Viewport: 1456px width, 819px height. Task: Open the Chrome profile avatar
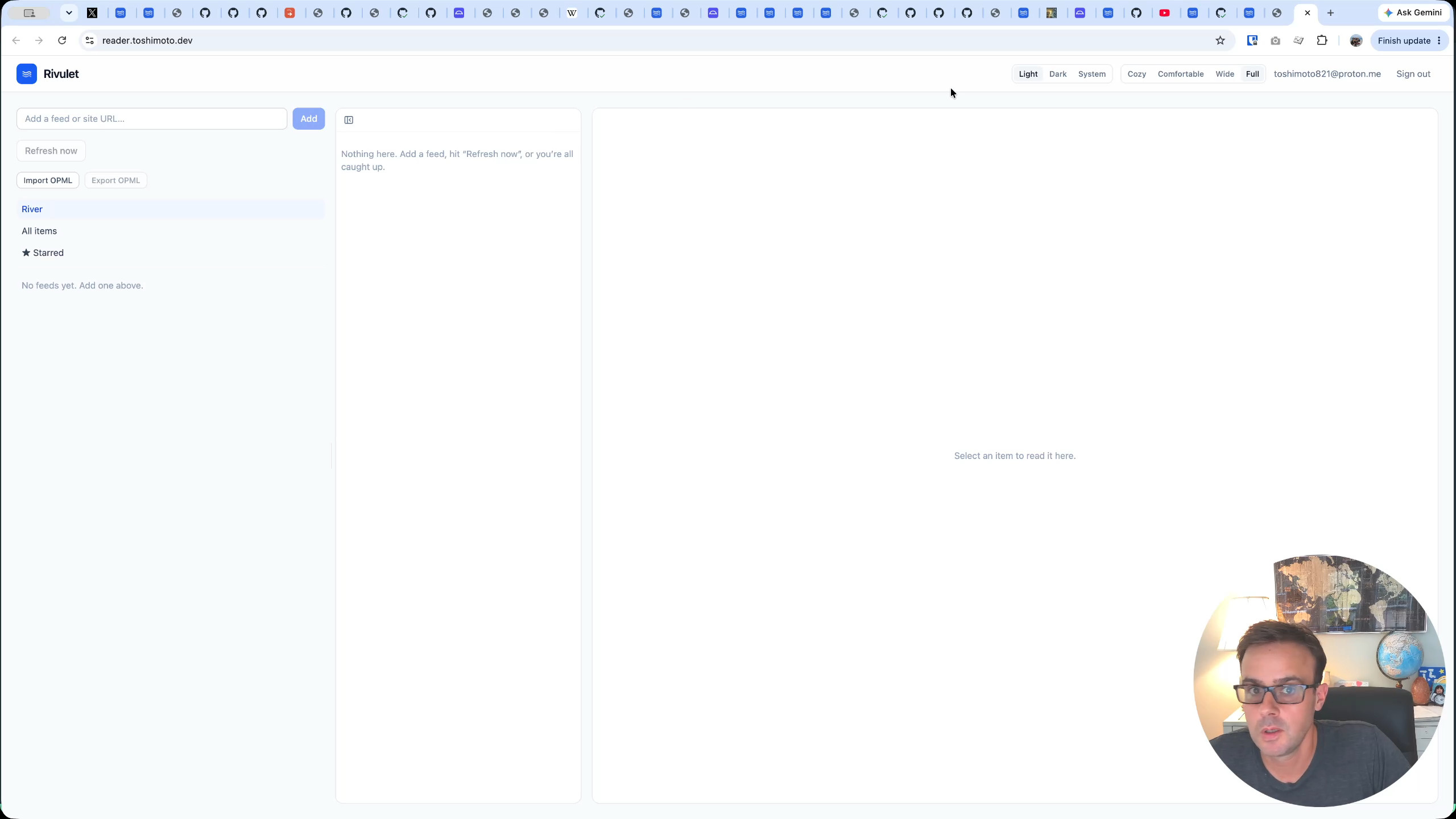coord(1356,40)
